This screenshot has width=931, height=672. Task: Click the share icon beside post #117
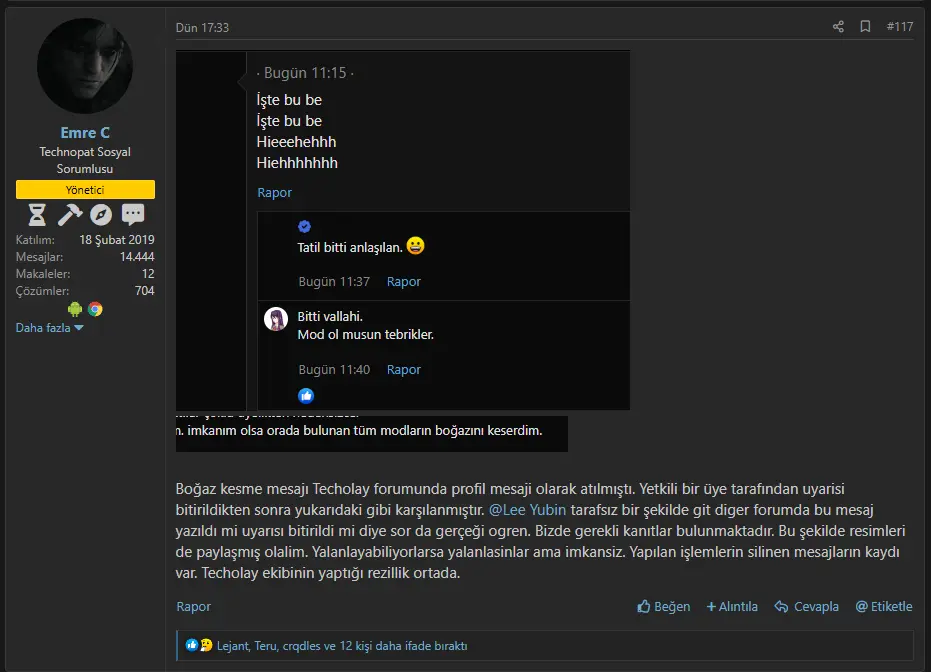pos(838,27)
